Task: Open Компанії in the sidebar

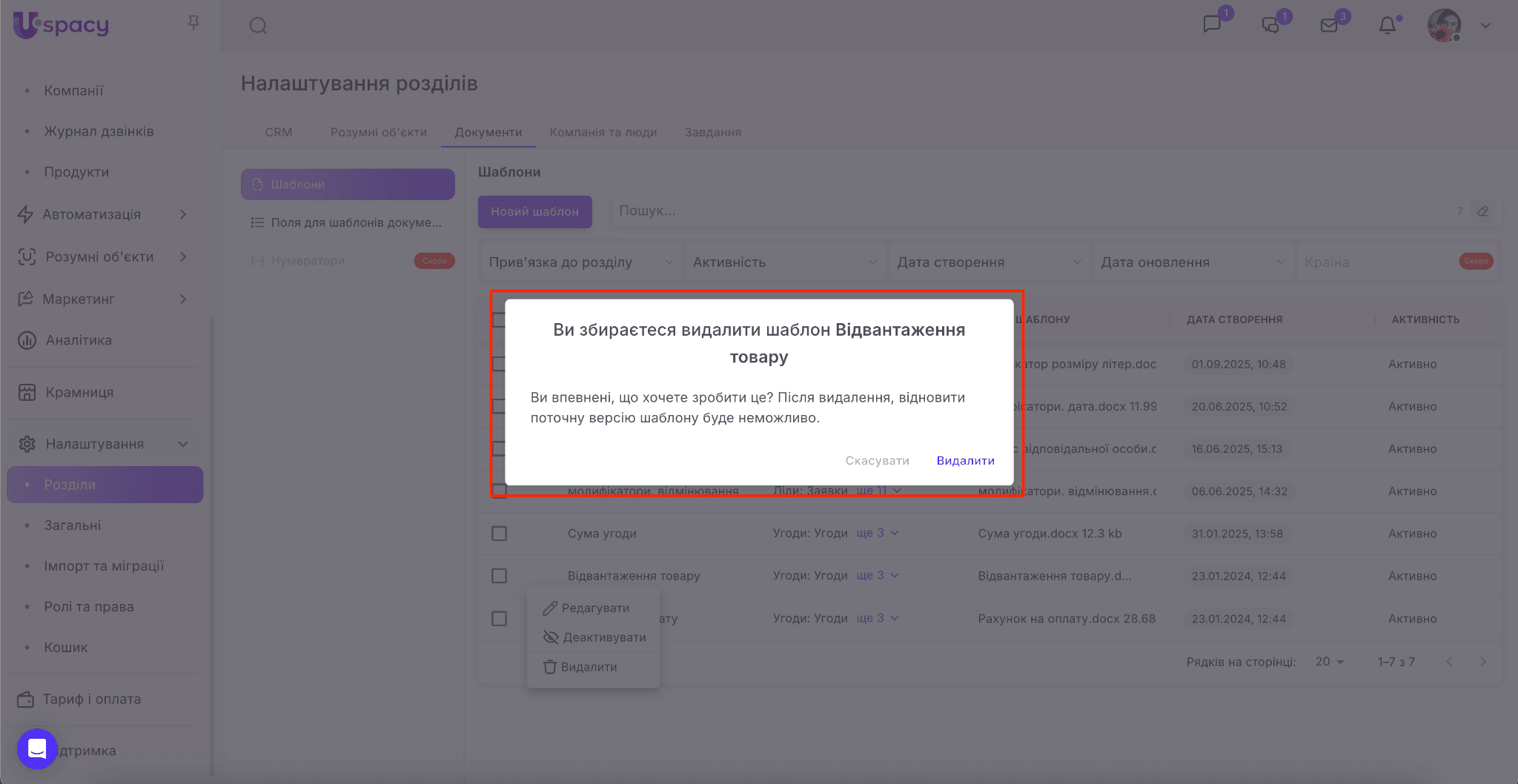Action: click(x=73, y=90)
